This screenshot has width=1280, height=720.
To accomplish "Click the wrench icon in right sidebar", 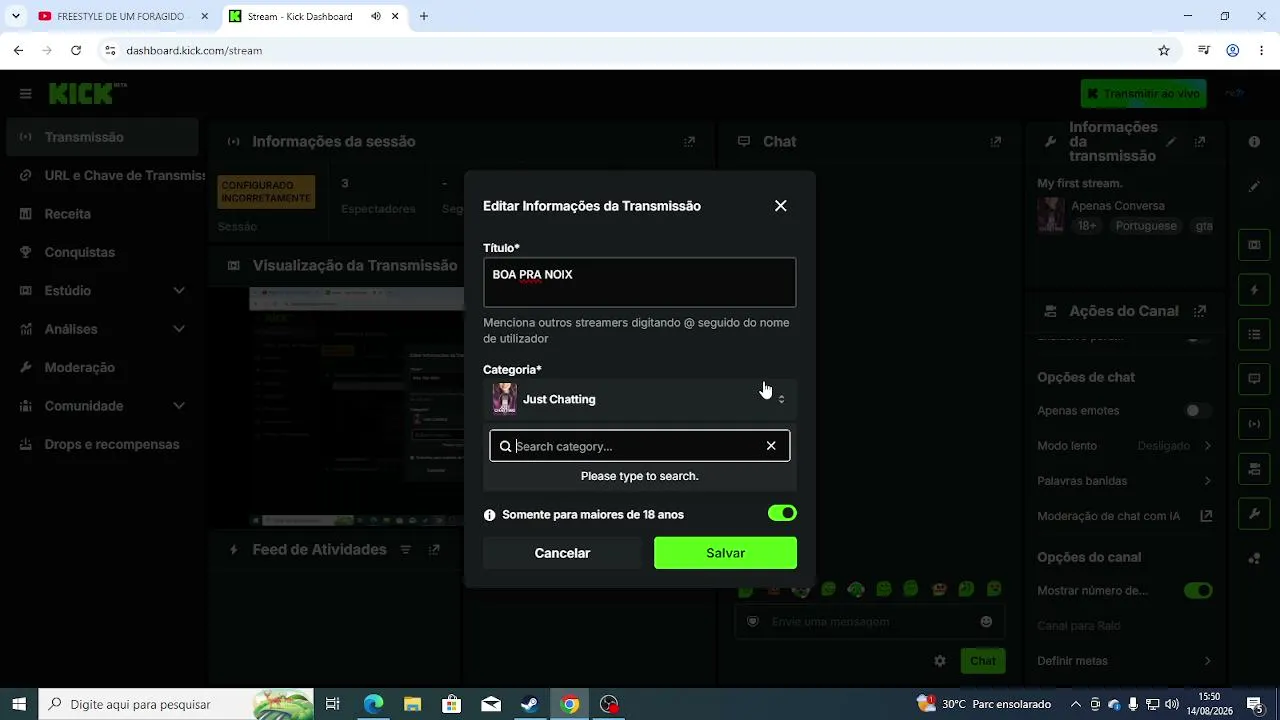I will (1254, 514).
